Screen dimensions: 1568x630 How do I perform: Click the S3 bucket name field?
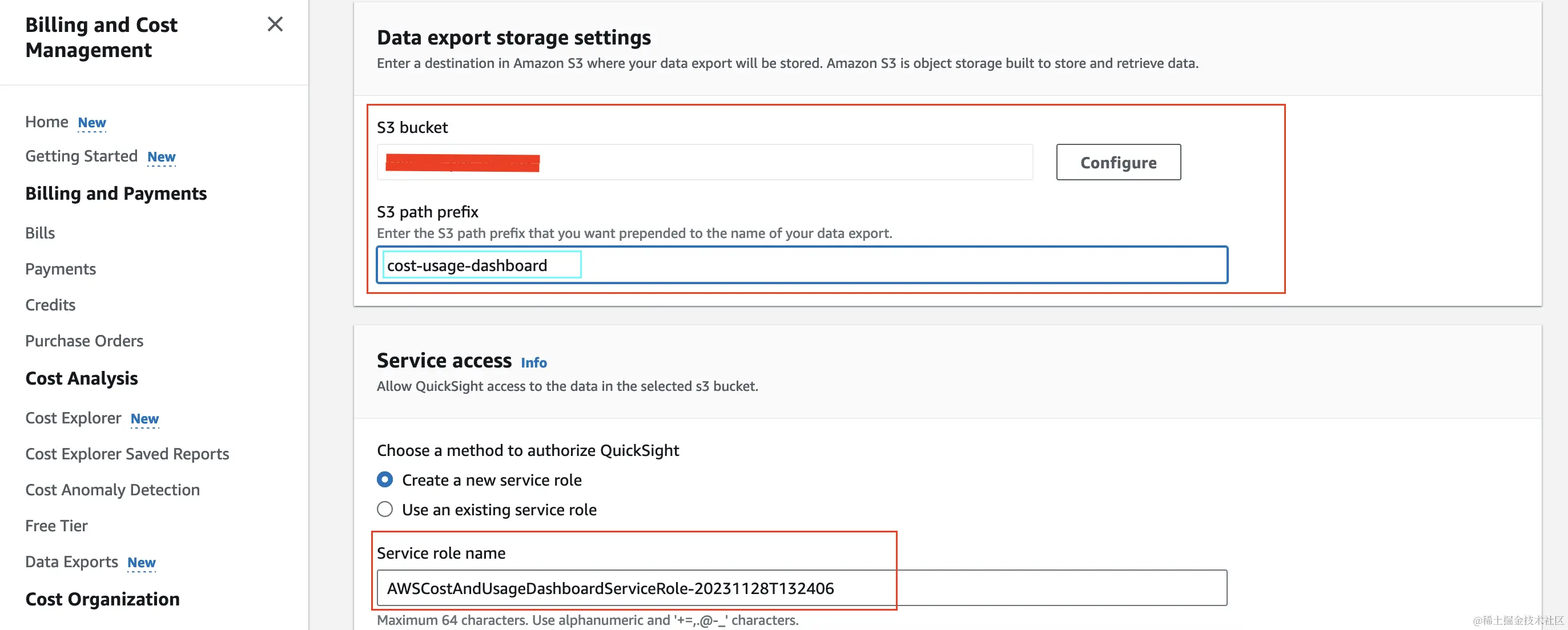pyautogui.click(x=704, y=163)
